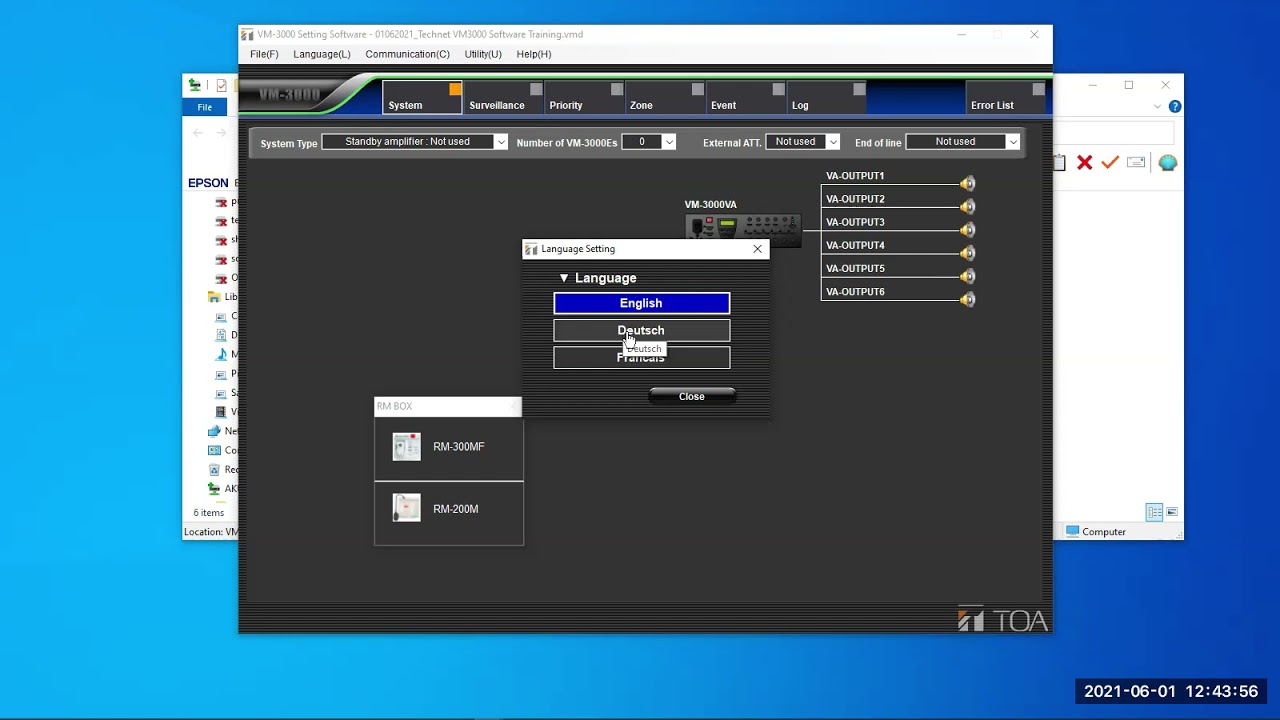Click the VA-OUTPUT1 label
Viewport: 1280px width, 720px height.
pyautogui.click(x=855, y=176)
